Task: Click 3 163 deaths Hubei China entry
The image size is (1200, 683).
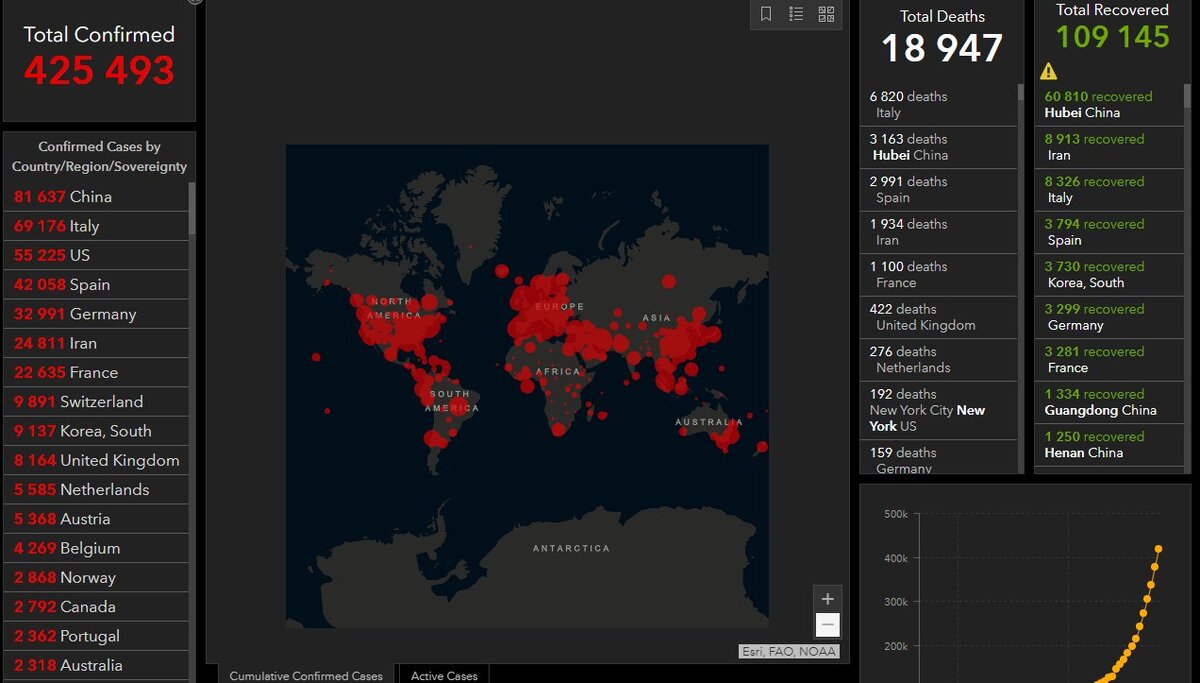Action: pos(938,147)
